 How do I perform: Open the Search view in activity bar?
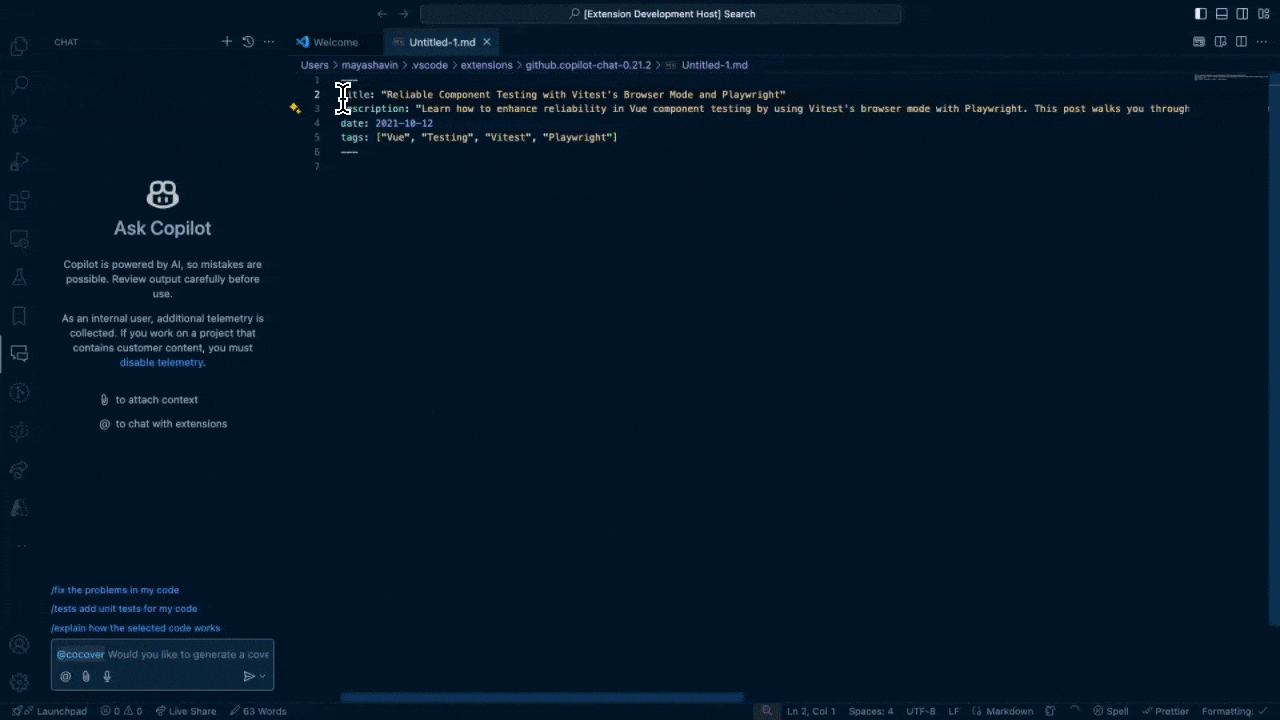click(19, 85)
